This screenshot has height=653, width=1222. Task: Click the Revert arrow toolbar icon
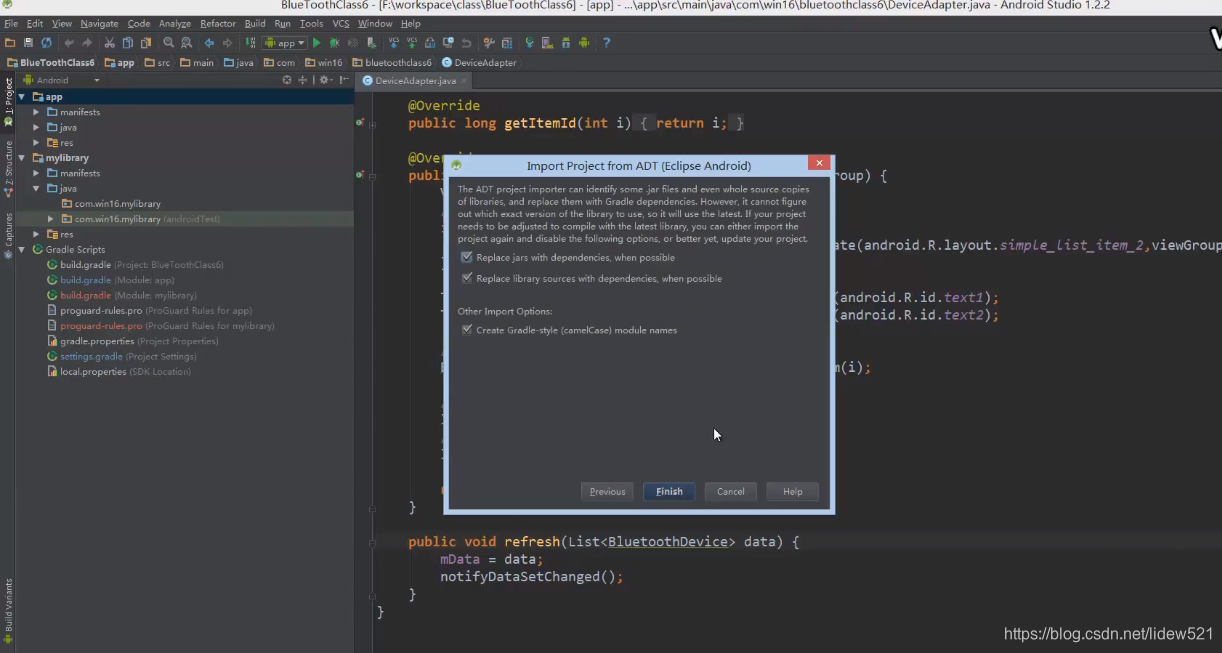coord(466,43)
